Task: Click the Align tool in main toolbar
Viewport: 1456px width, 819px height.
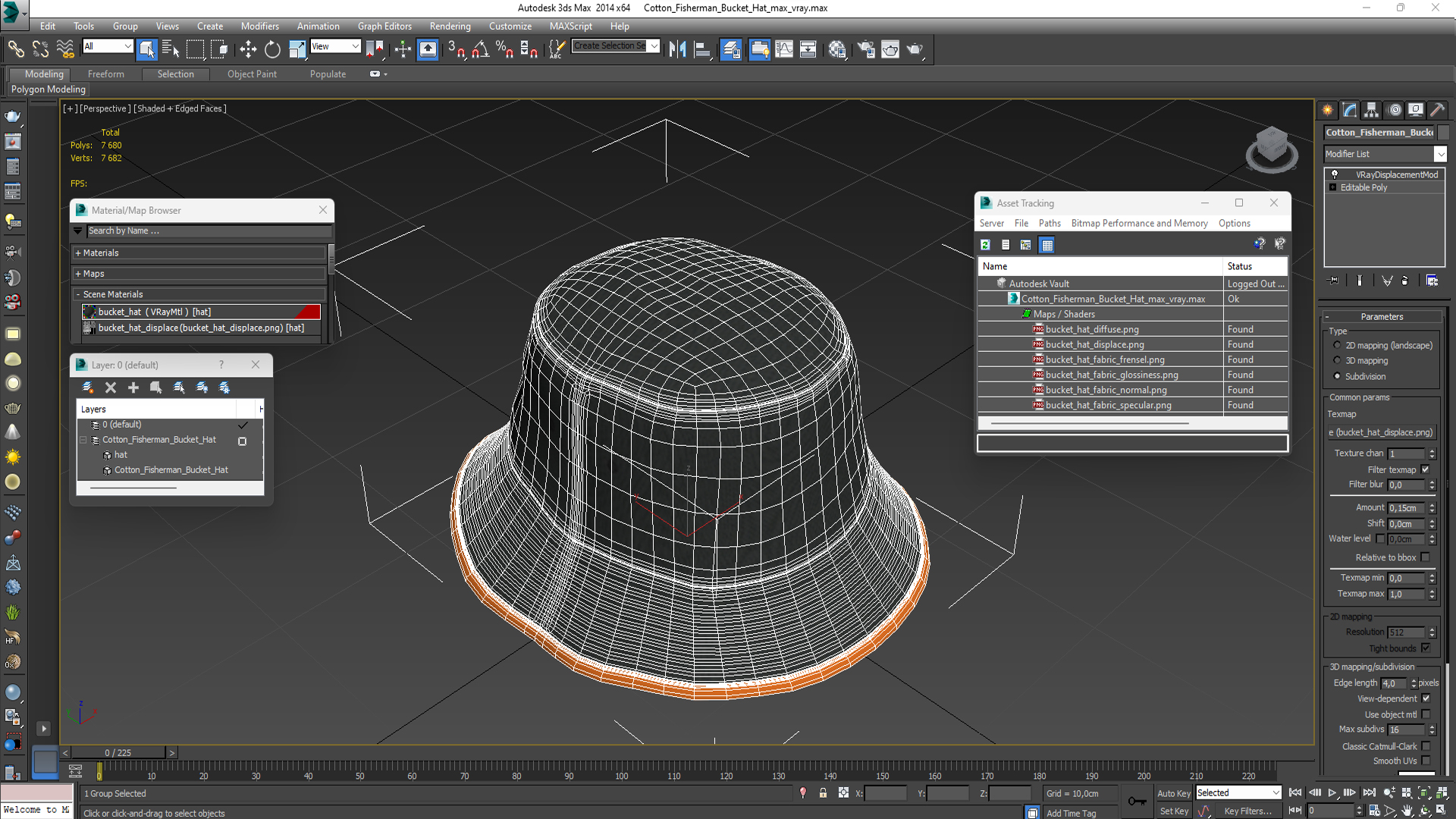Action: [x=703, y=49]
